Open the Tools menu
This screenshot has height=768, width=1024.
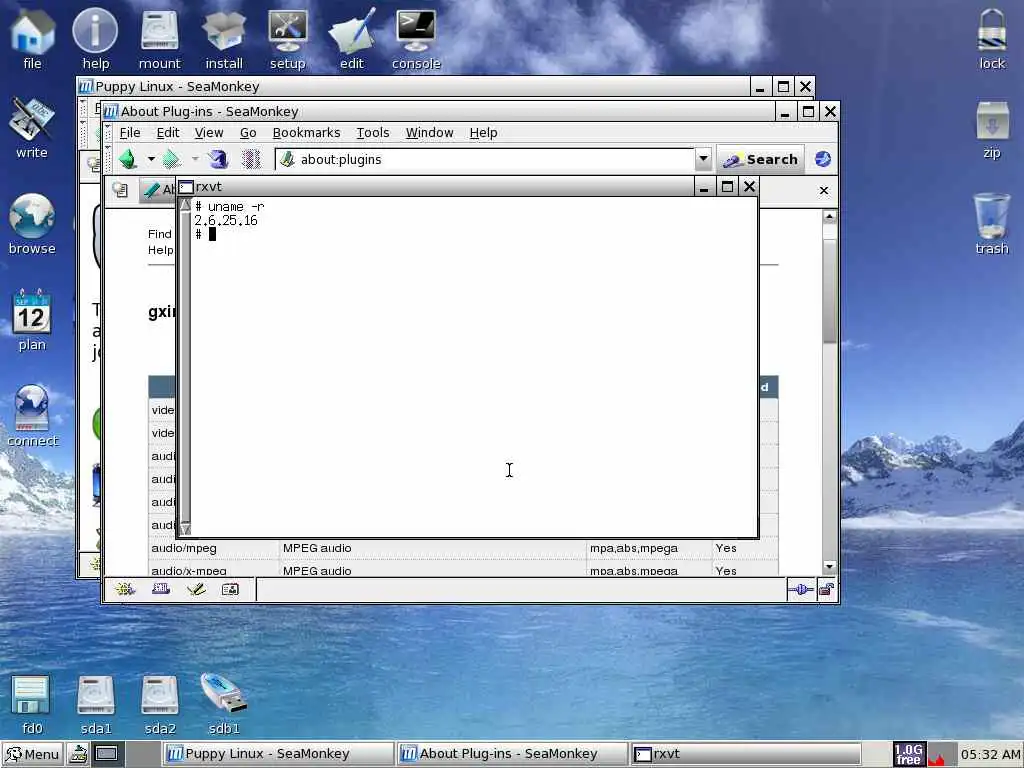pyautogui.click(x=373, y=133)
